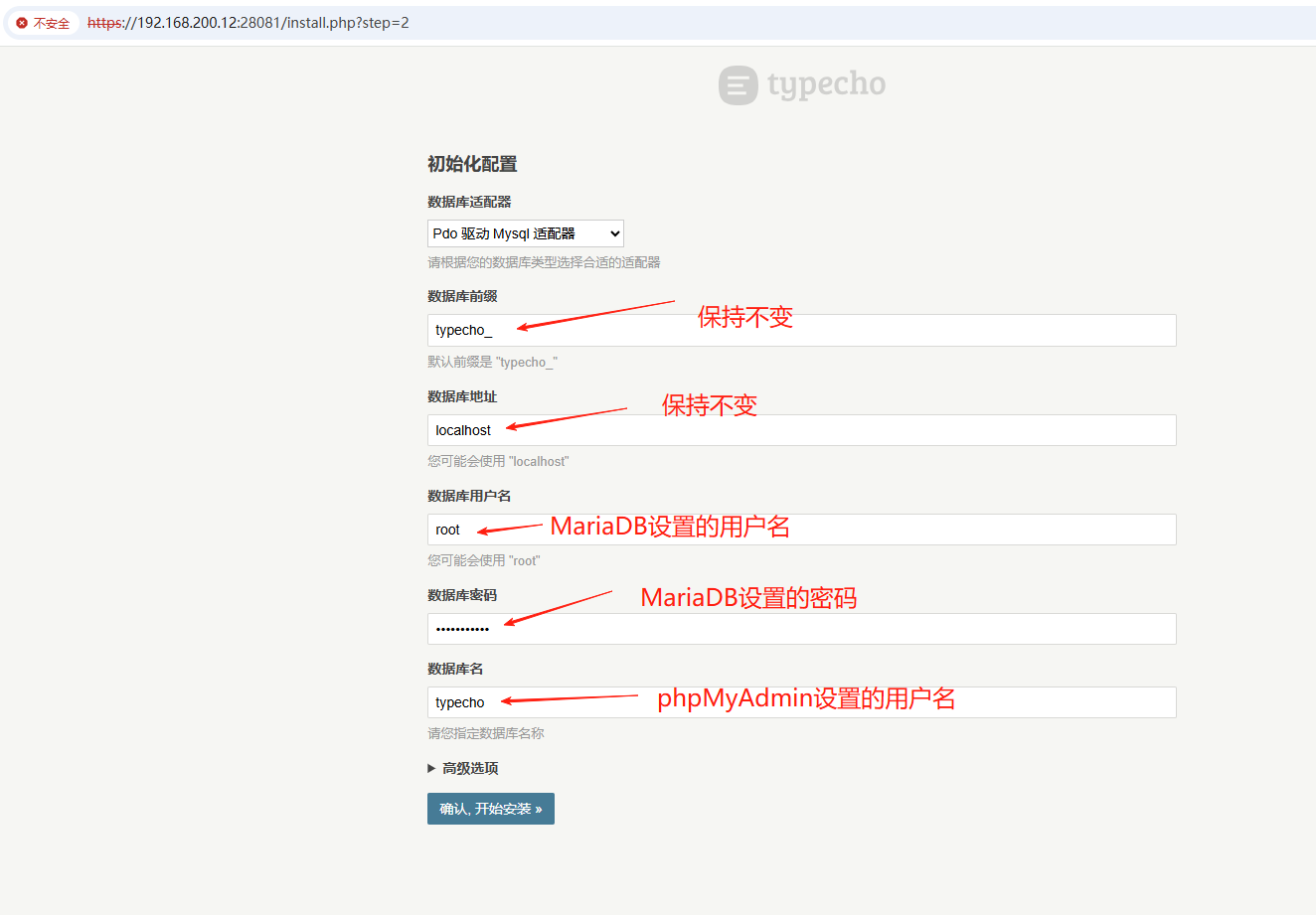Click the 数据库地址 label
The height and width of the screenshot is (915, 1316).
tap(462, 396)
